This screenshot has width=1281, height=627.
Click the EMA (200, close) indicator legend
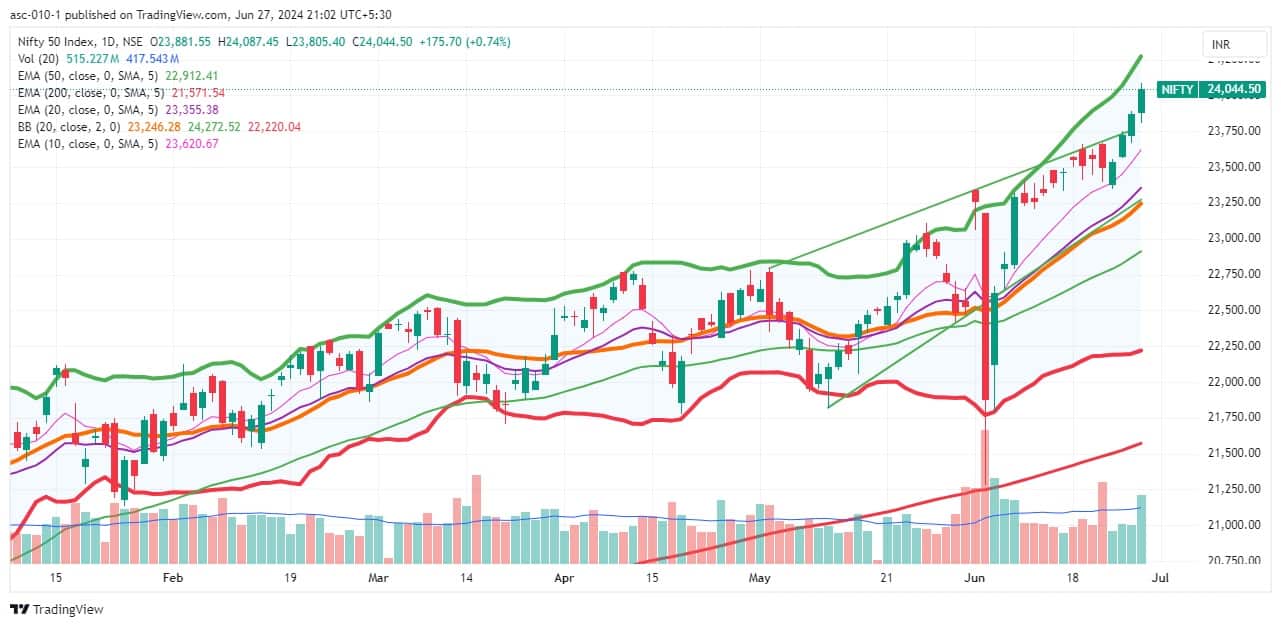pos(91,92)
